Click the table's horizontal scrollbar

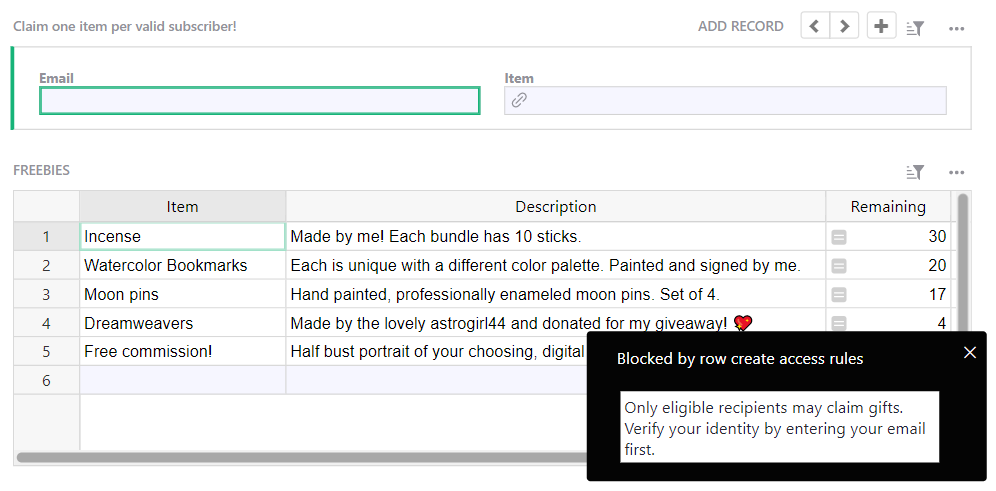point(300,458)
